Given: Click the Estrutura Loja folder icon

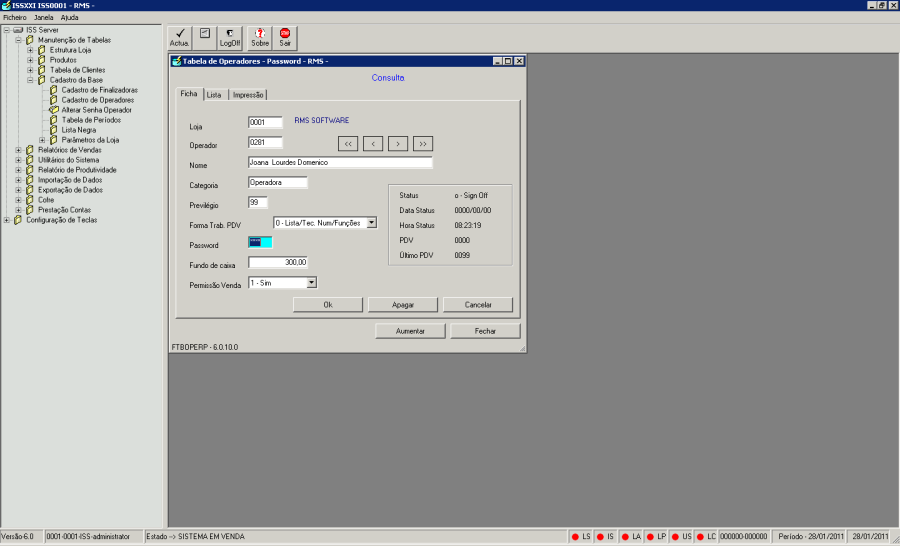Looking at the screenshot, I should tap(41, 50).
